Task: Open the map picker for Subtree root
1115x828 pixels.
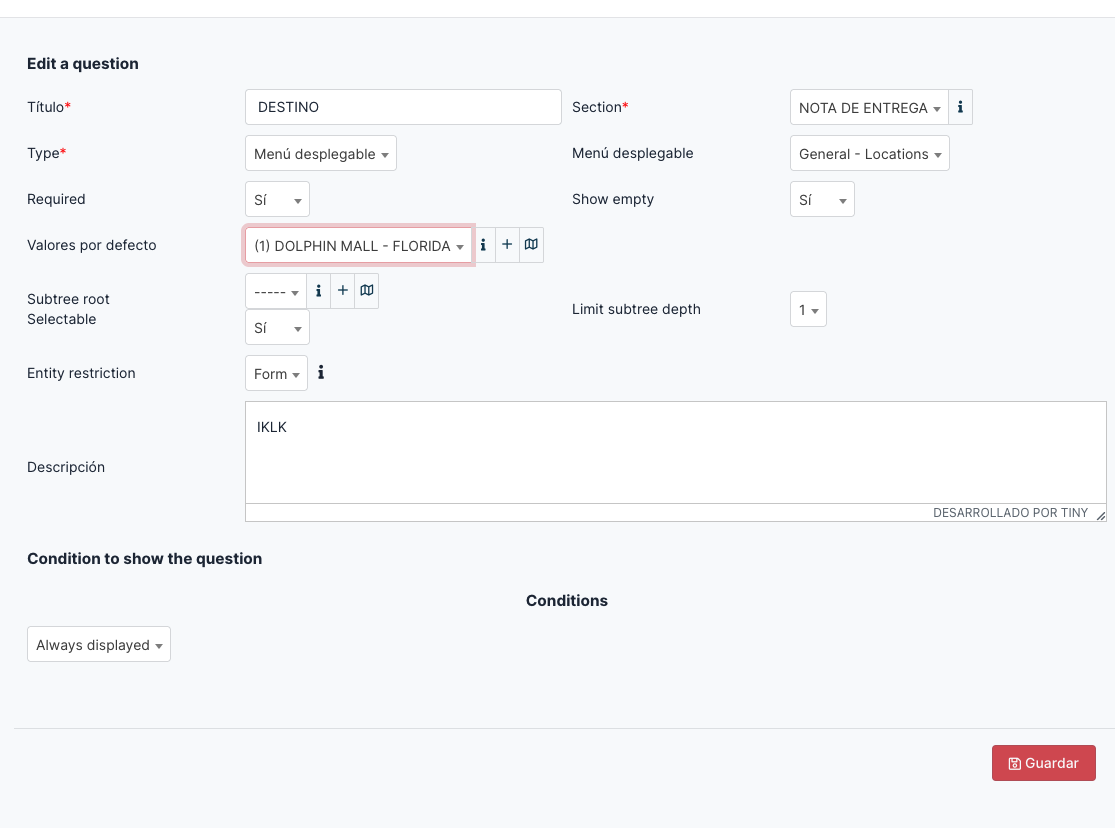Action: (367, 290)
